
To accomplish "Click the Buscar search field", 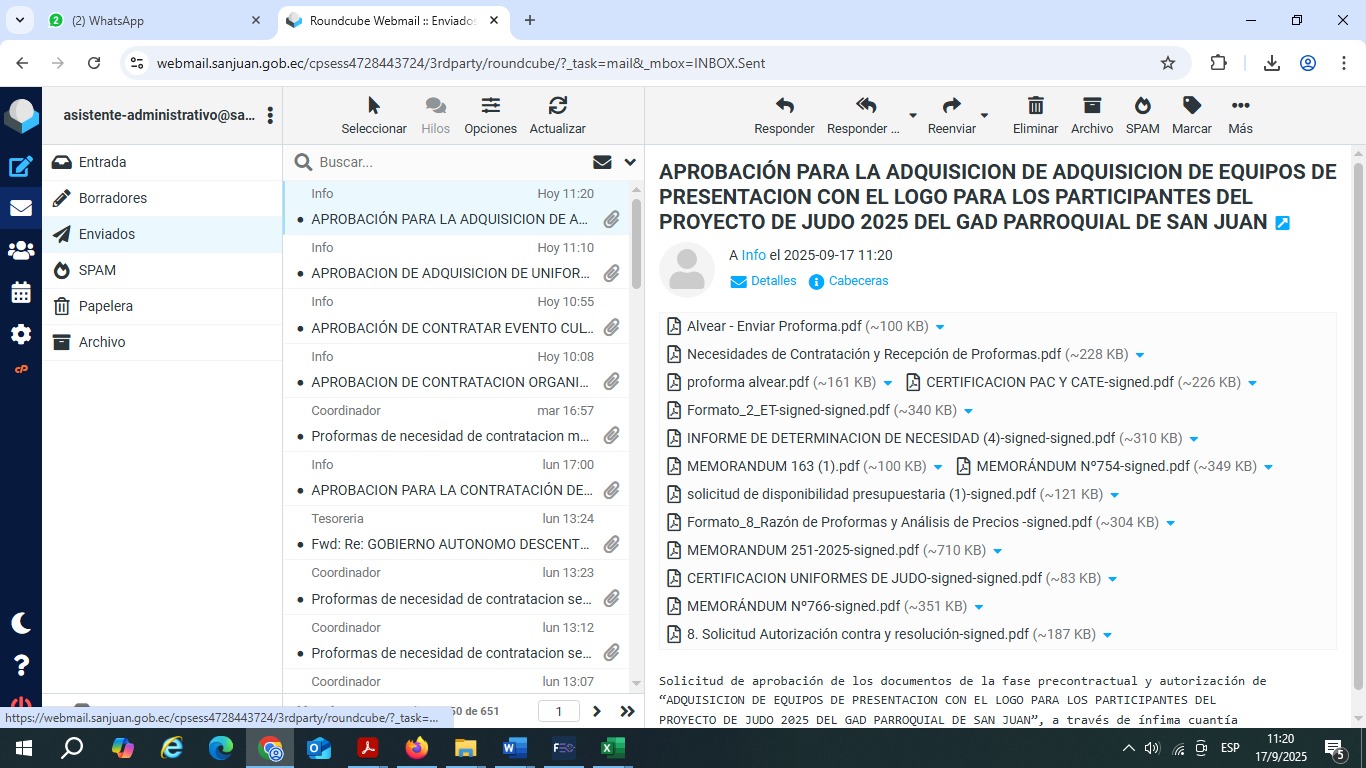I will (450, 162).
